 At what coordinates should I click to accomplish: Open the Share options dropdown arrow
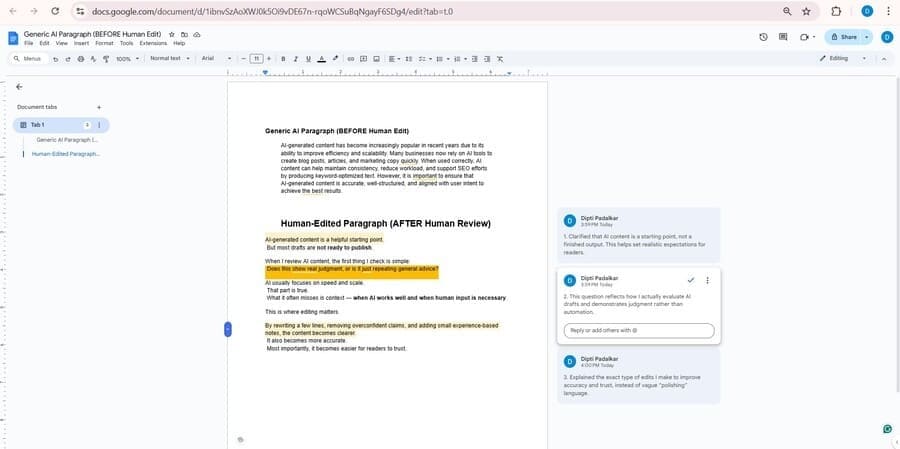pos(867,37)
